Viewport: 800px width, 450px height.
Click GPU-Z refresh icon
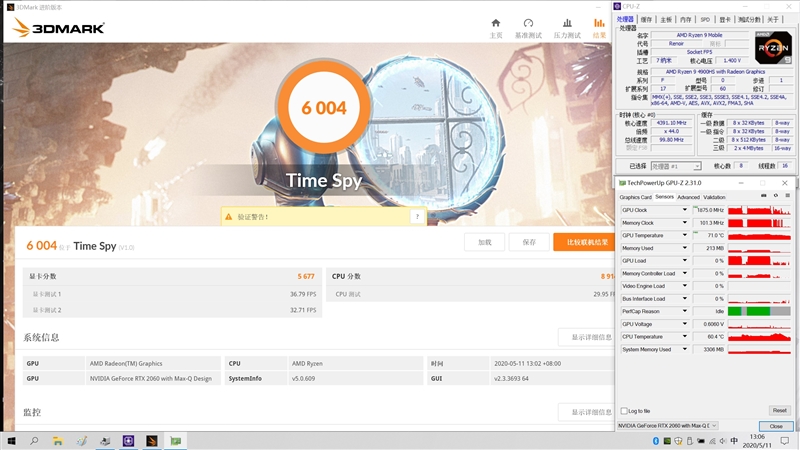pos(776,196)
